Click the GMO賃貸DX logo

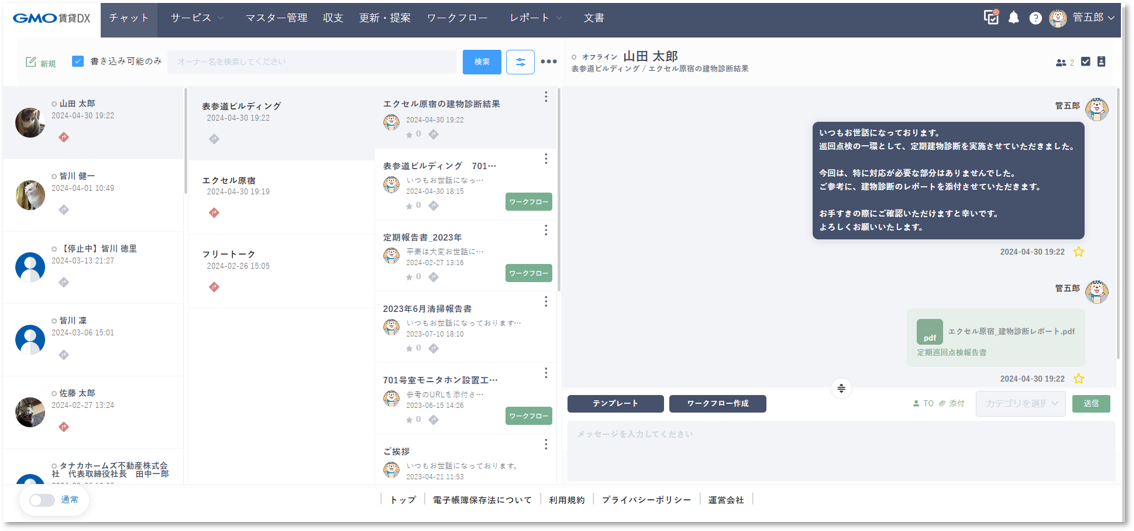tap(51, 18)
